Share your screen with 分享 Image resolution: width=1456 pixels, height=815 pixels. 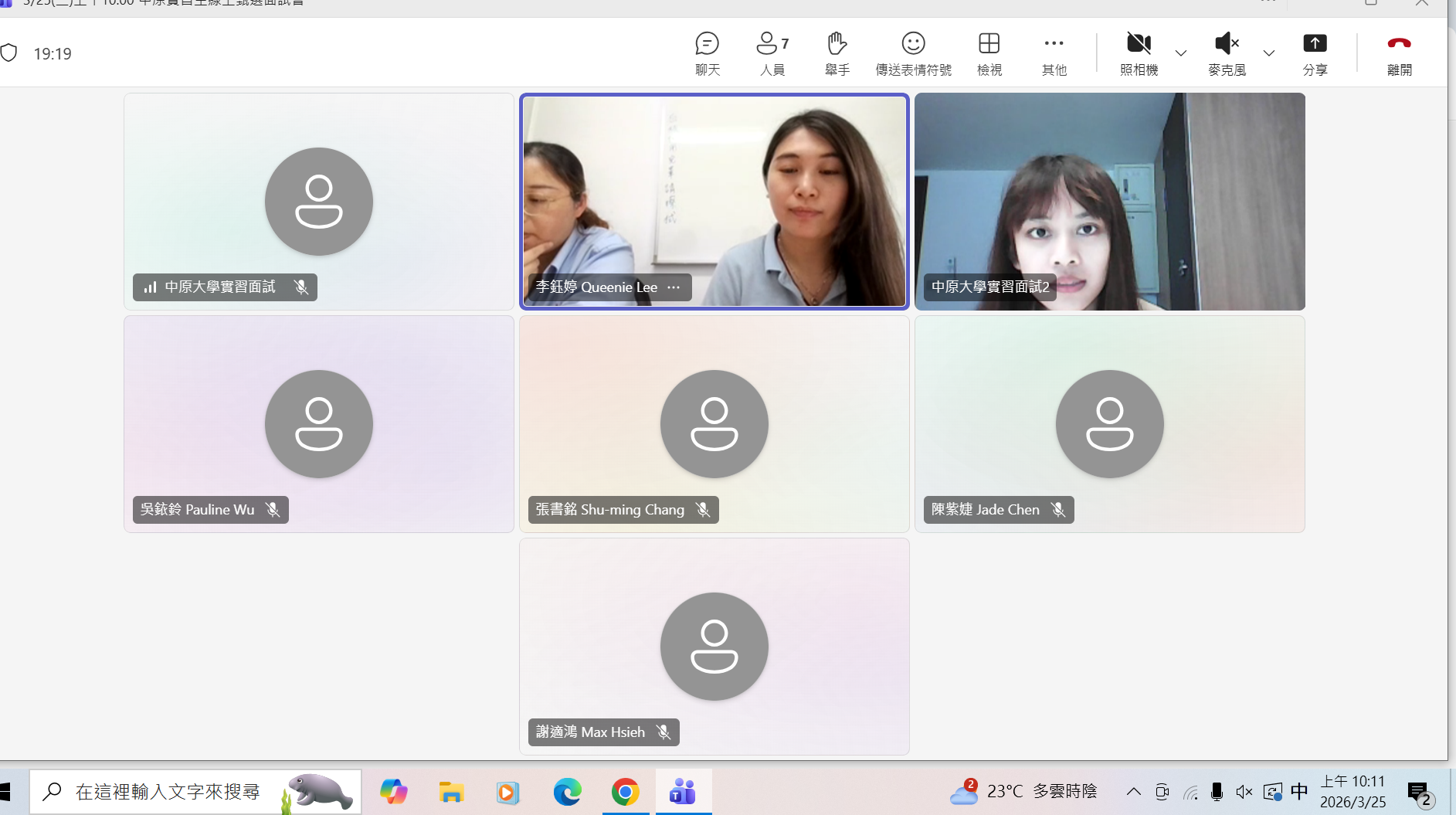click(x=1315, y=53)
